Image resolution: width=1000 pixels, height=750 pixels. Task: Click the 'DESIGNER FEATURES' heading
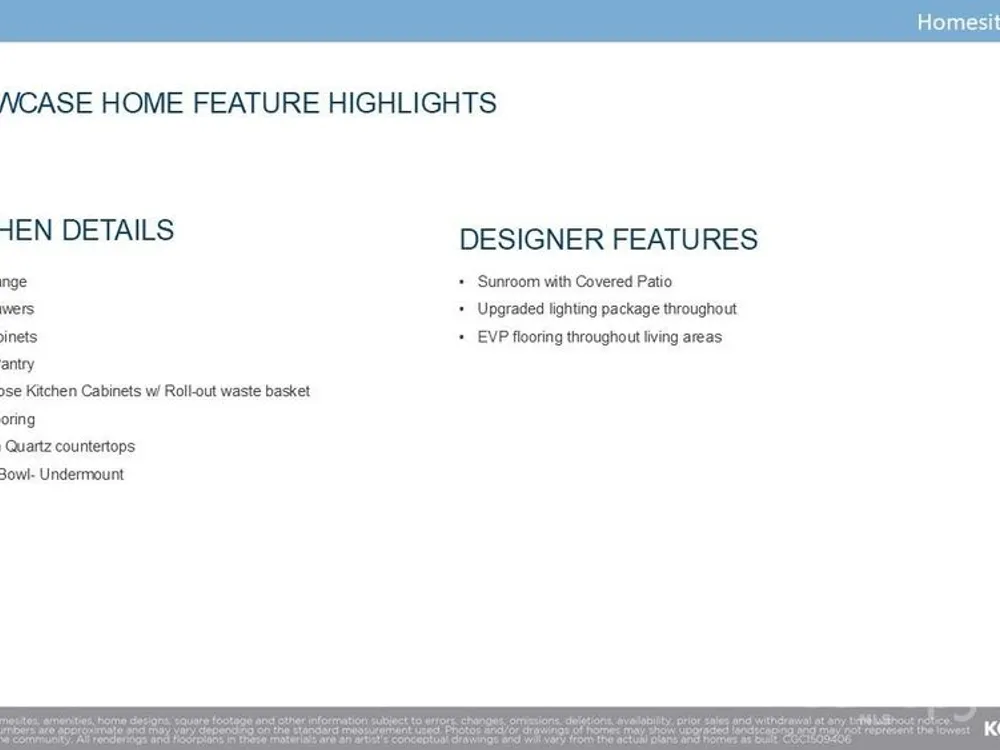tap(608, 239)
